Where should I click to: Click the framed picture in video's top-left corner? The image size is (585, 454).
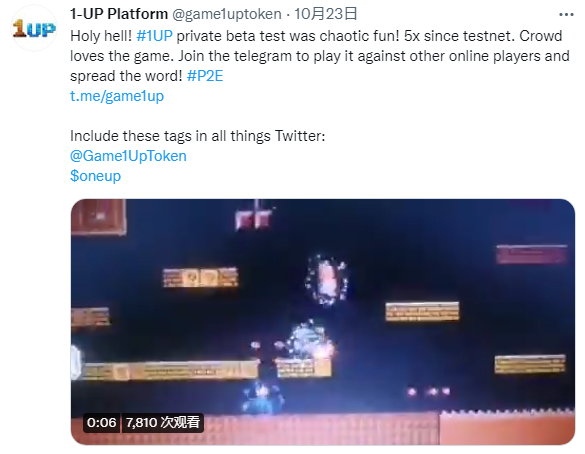98,217
